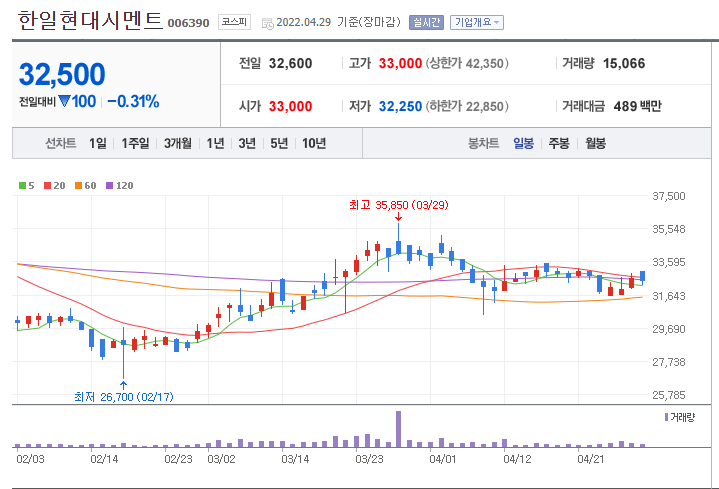Click the 최고 35,850 (03/29) marker
Screen dimensions: 719x489
click(x=398, y=205)
